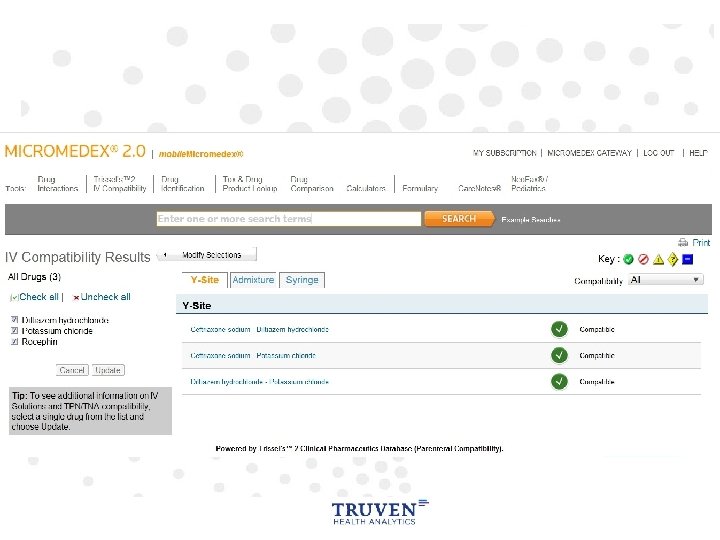Click the Example Searches link
This screenshot has height=540, width=720.
pos(531,220)
